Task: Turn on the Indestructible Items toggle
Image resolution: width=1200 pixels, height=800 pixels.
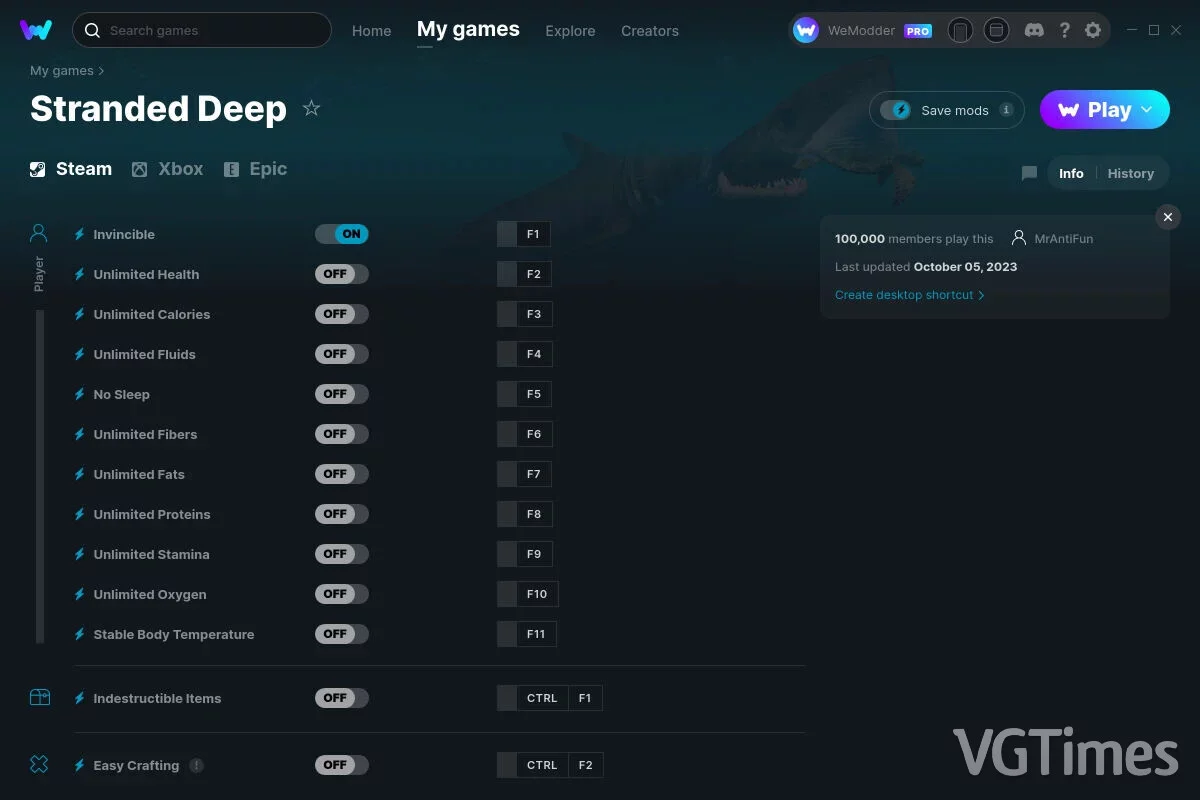Action: pos(342,698)
